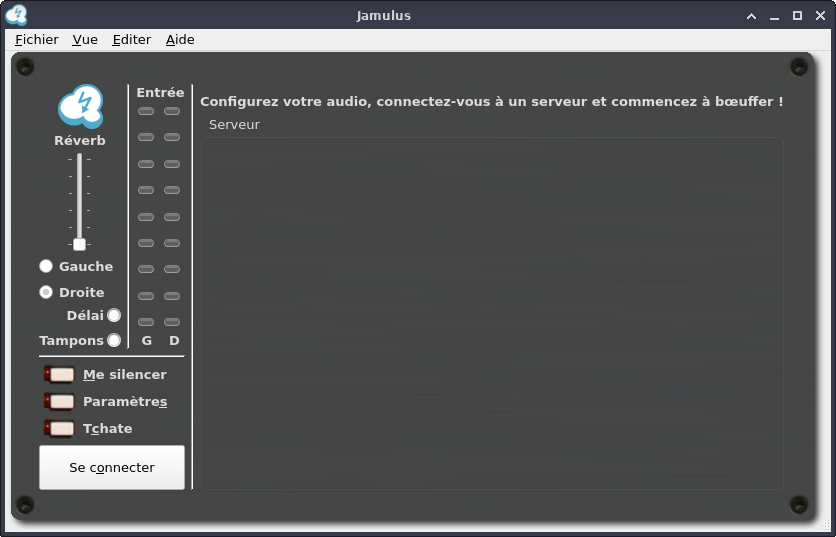Click the Se connecter button
This screenshot has width=836, height=537.
coord(112,468)
